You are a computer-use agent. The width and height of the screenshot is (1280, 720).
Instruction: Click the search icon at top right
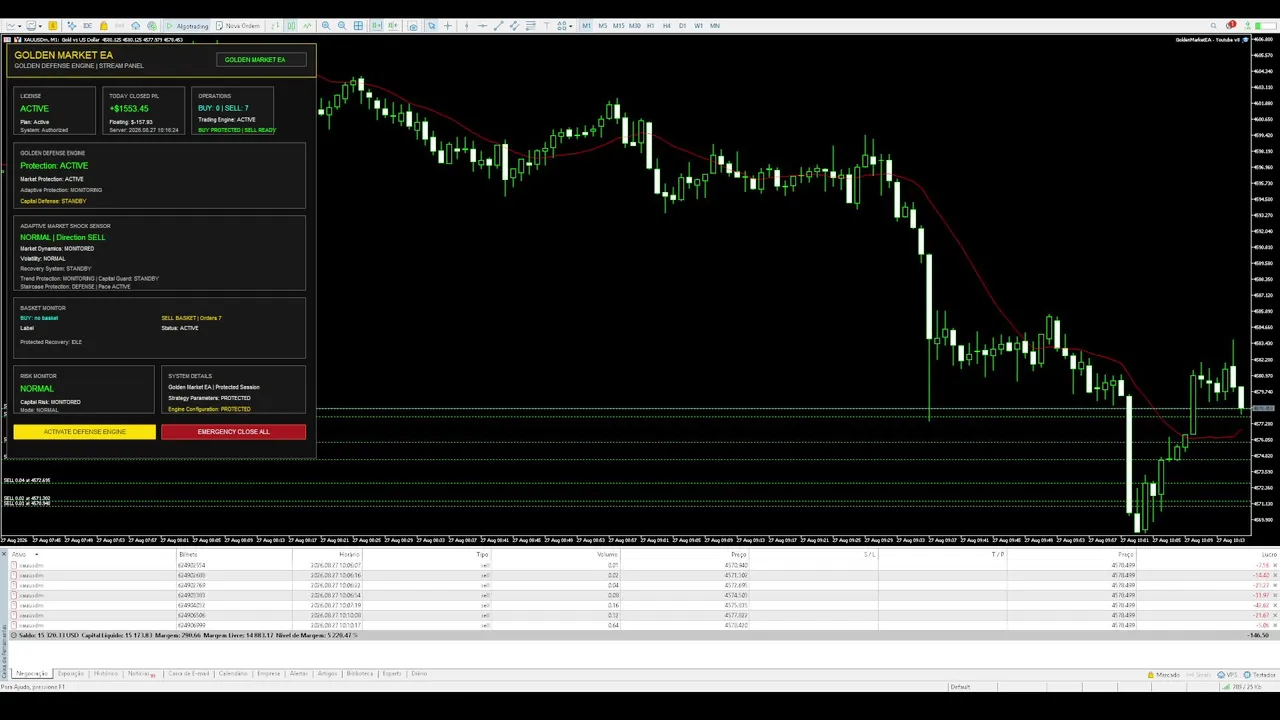[x=1213, y=26]
